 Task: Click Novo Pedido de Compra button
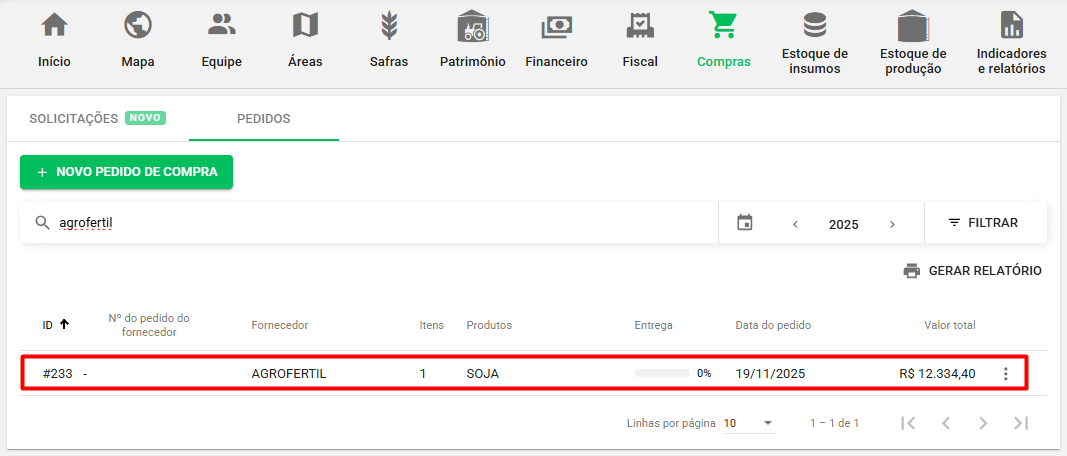126,172
